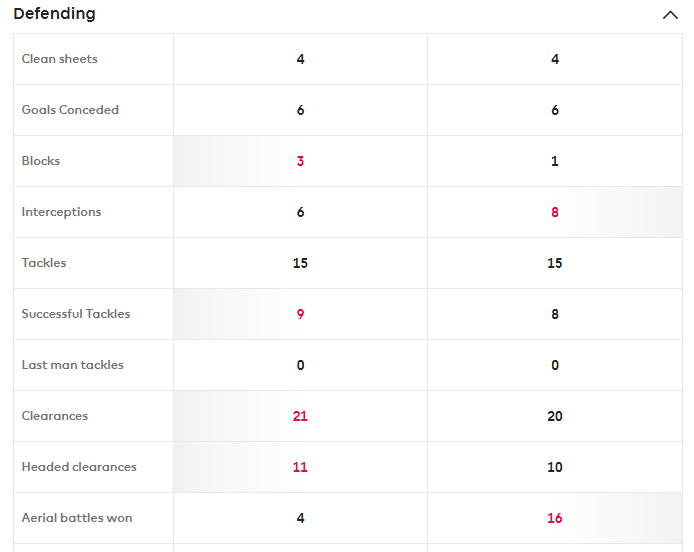Click the Defending section heading
Viewport: 694px width, 552px height.
[x=55, y=14]
